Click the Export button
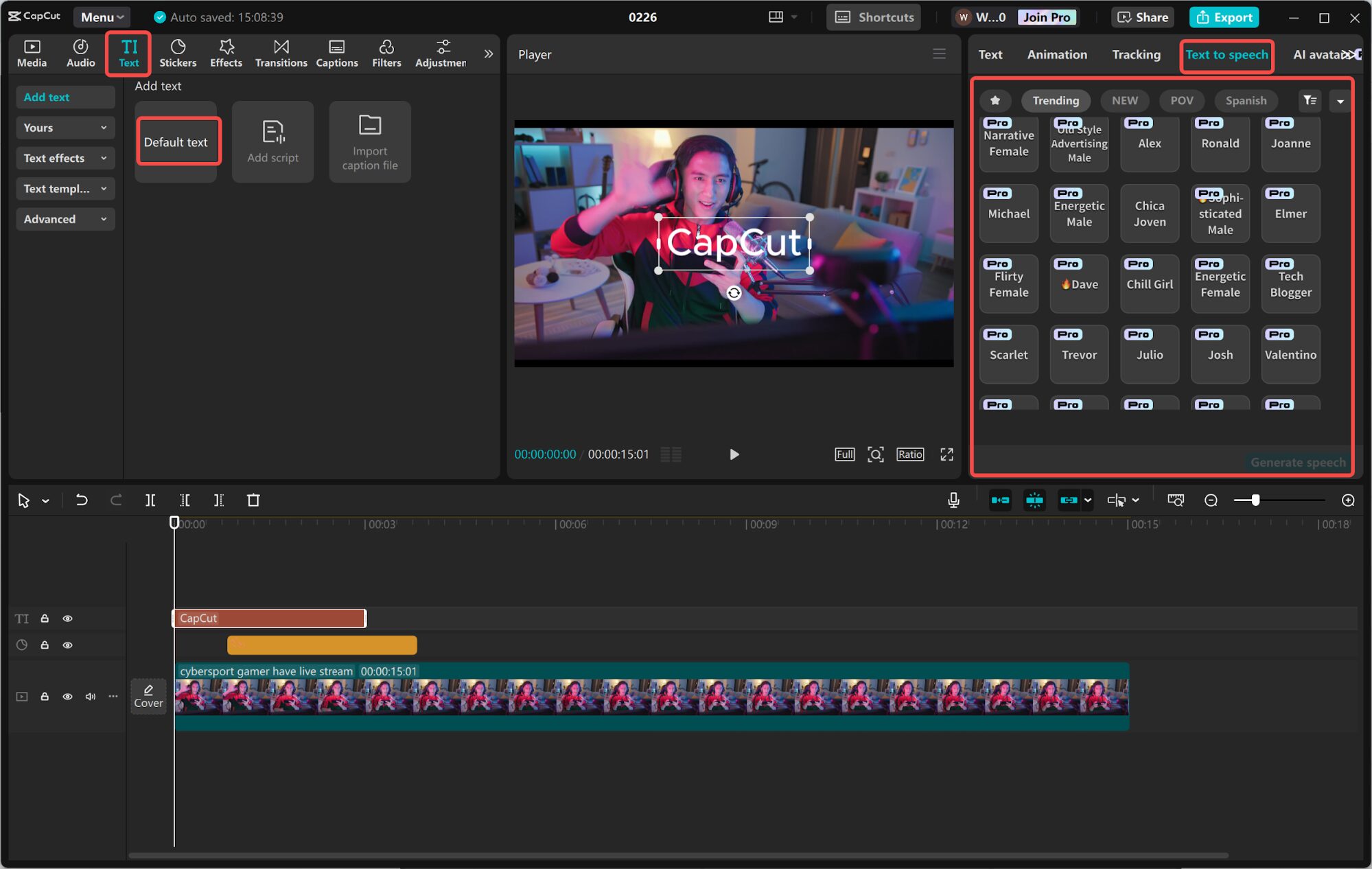Screen dimensions: 1372x869 pyautogui.click(x=1224, y=17)
